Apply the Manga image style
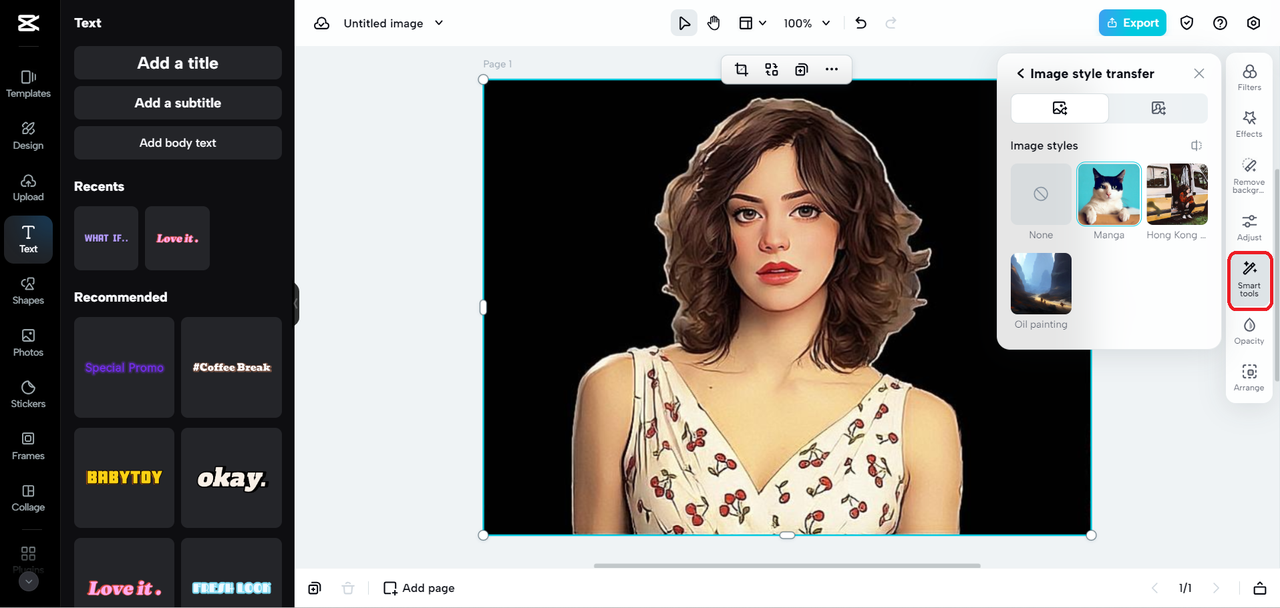The width and height of the screenshot is (1280, 608). pyautogui.click(x=1108, y=193)
